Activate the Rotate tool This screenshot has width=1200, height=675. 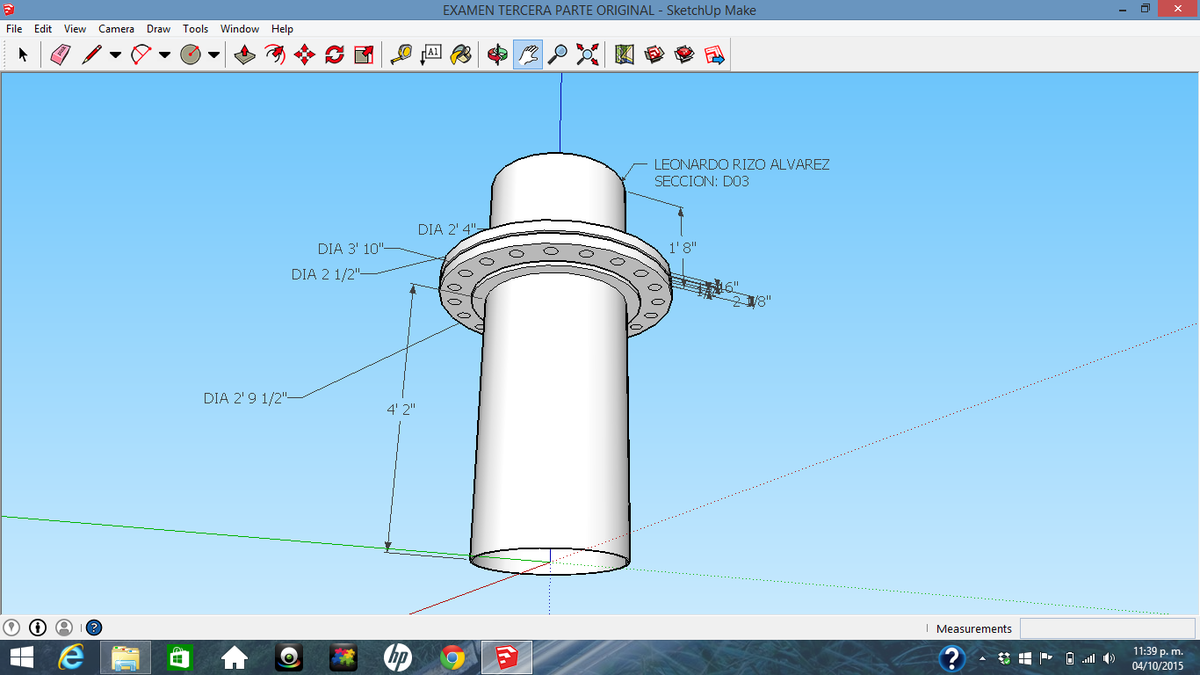335,55
